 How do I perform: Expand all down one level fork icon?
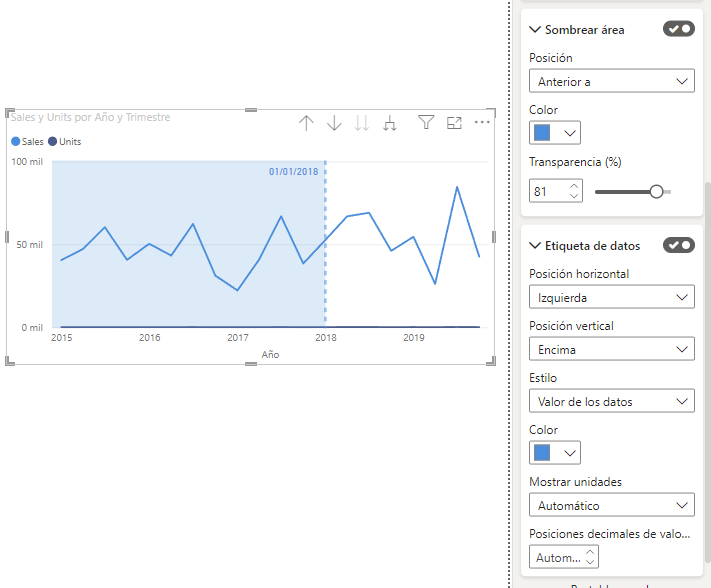390,123
